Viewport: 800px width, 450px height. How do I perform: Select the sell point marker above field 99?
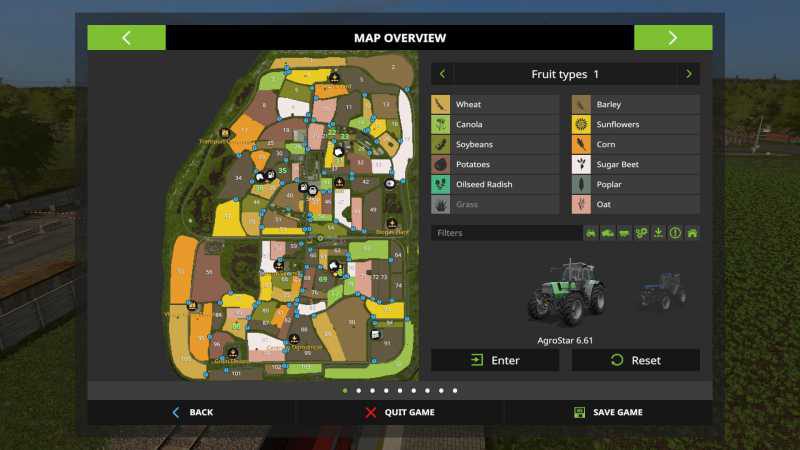click(x=294, y=339)
